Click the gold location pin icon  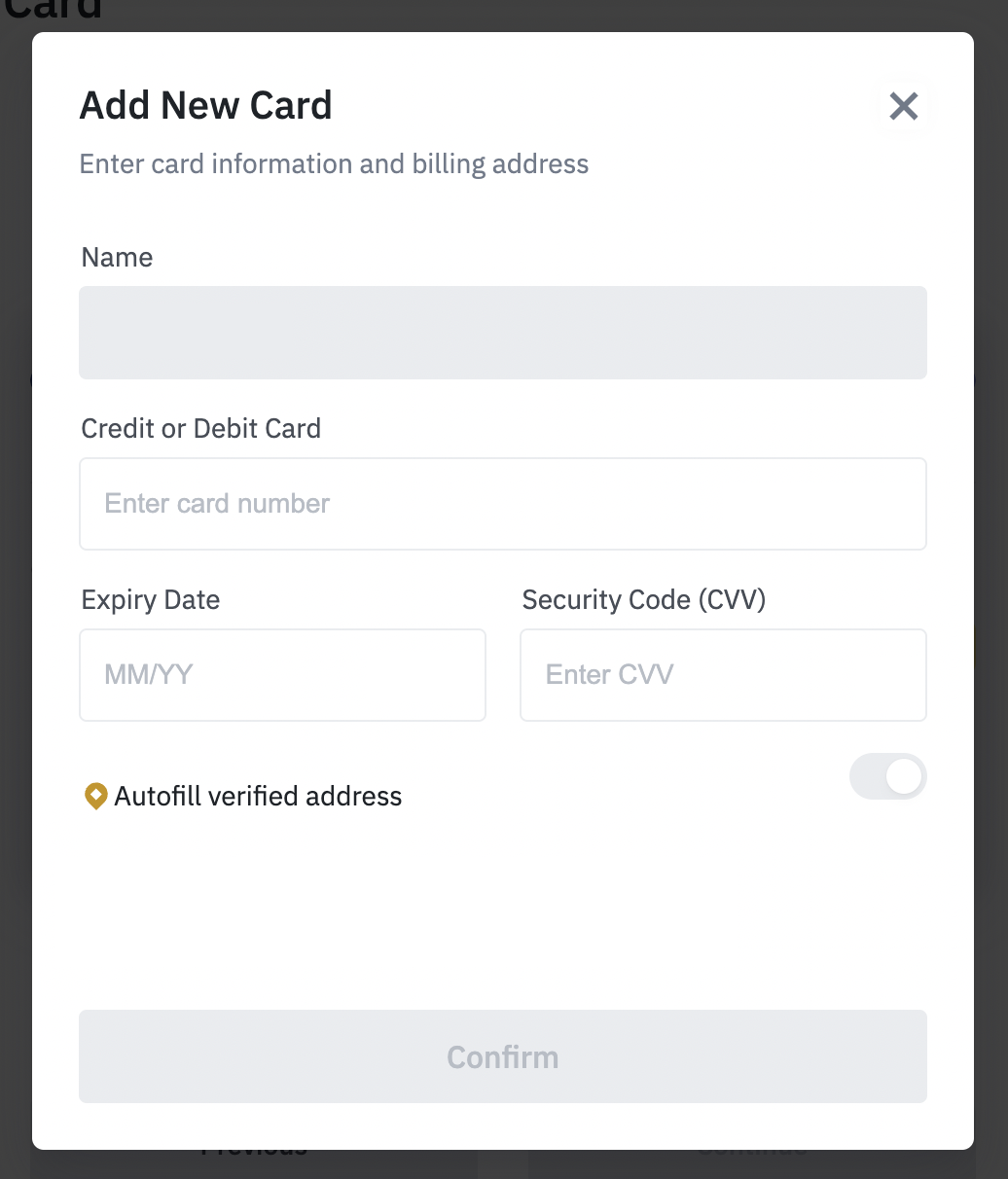click(x=95, y=796)
